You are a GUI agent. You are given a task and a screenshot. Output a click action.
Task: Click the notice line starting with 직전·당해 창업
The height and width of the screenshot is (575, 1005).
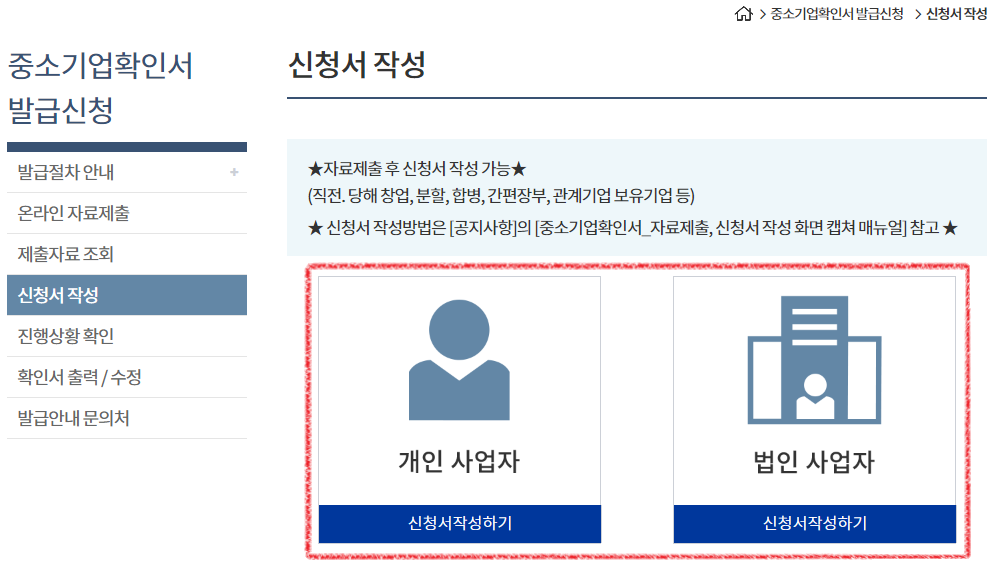click(501, 196)
